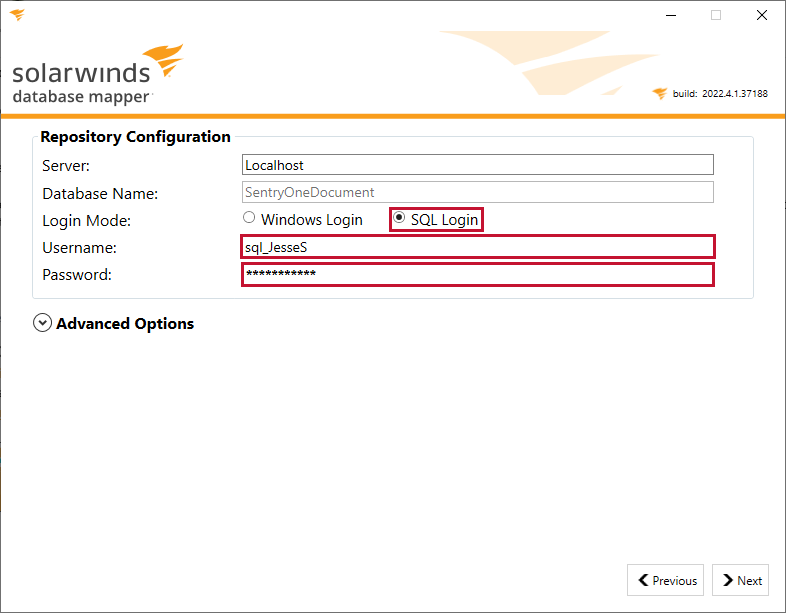Click the Server label
The image size is (786, 613).
(66, 166)
